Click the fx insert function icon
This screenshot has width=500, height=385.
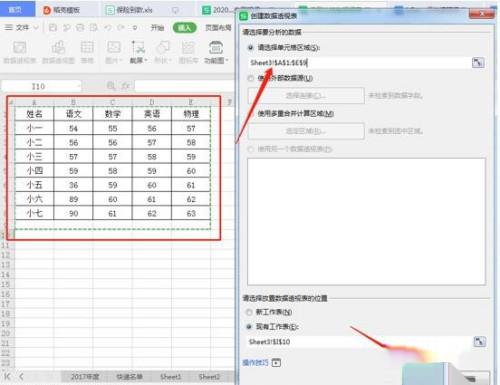[126, 86]
